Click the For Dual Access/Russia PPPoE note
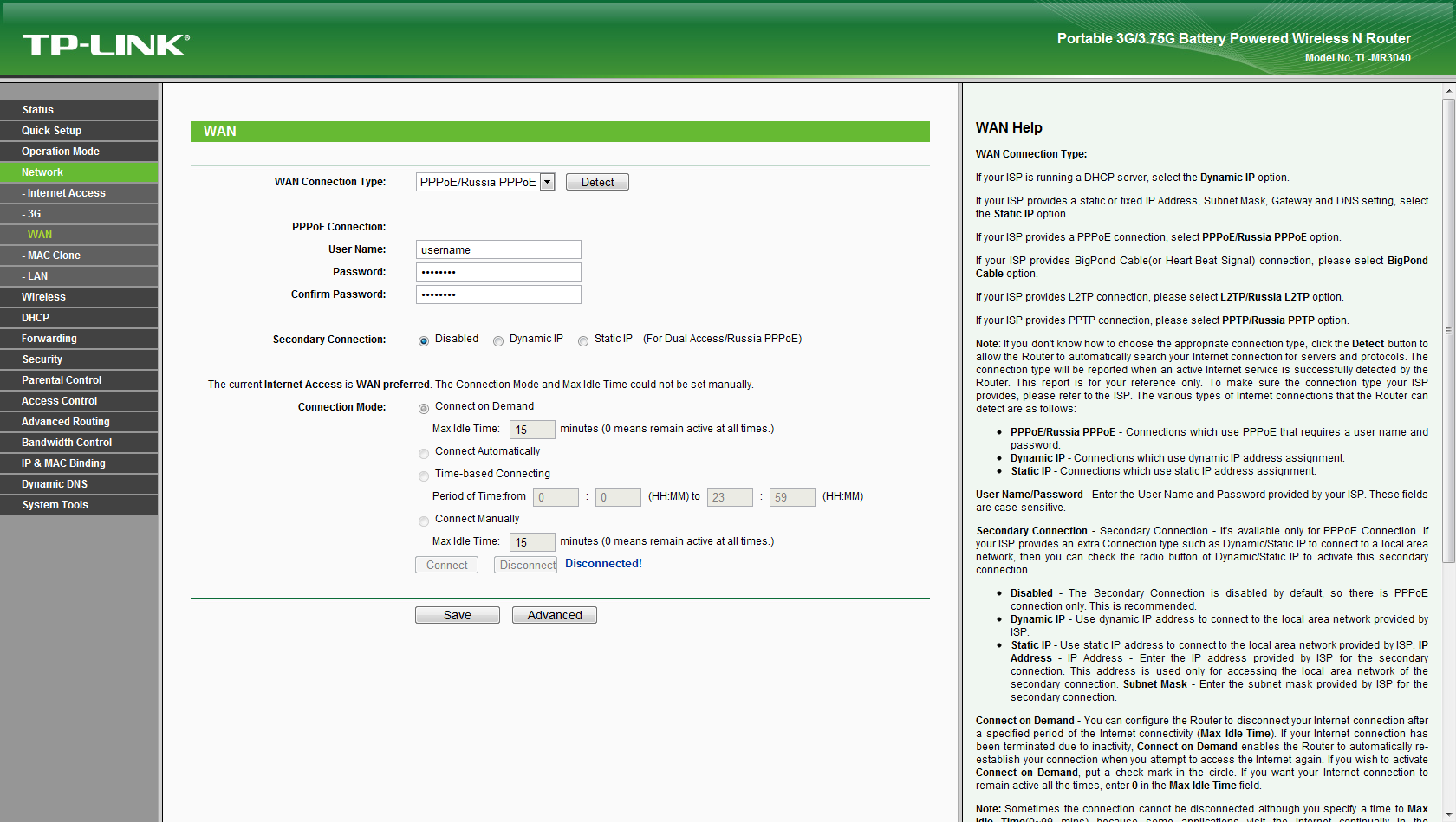 (722, 339)
